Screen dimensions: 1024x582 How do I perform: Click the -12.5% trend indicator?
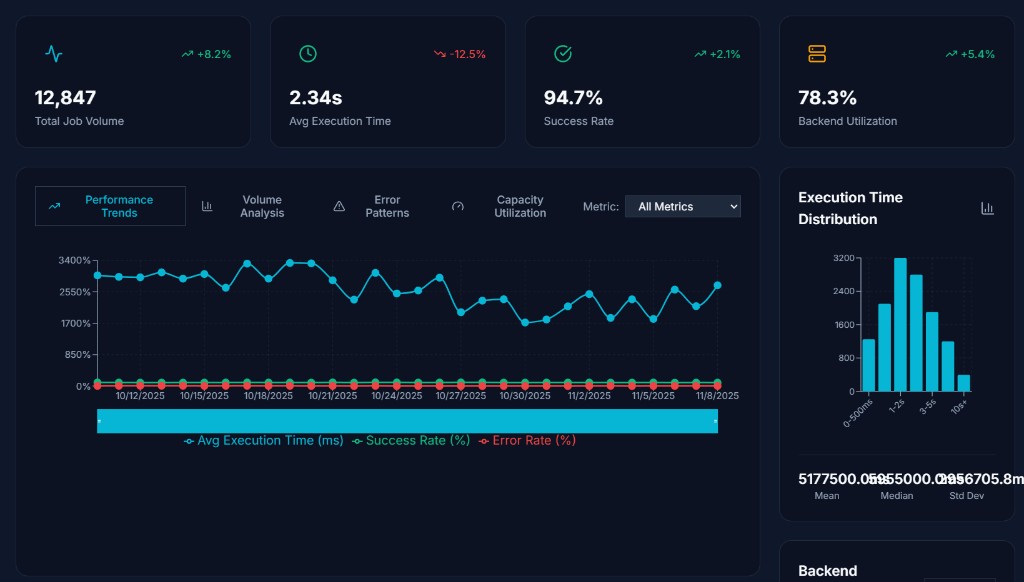coord(460,54)
